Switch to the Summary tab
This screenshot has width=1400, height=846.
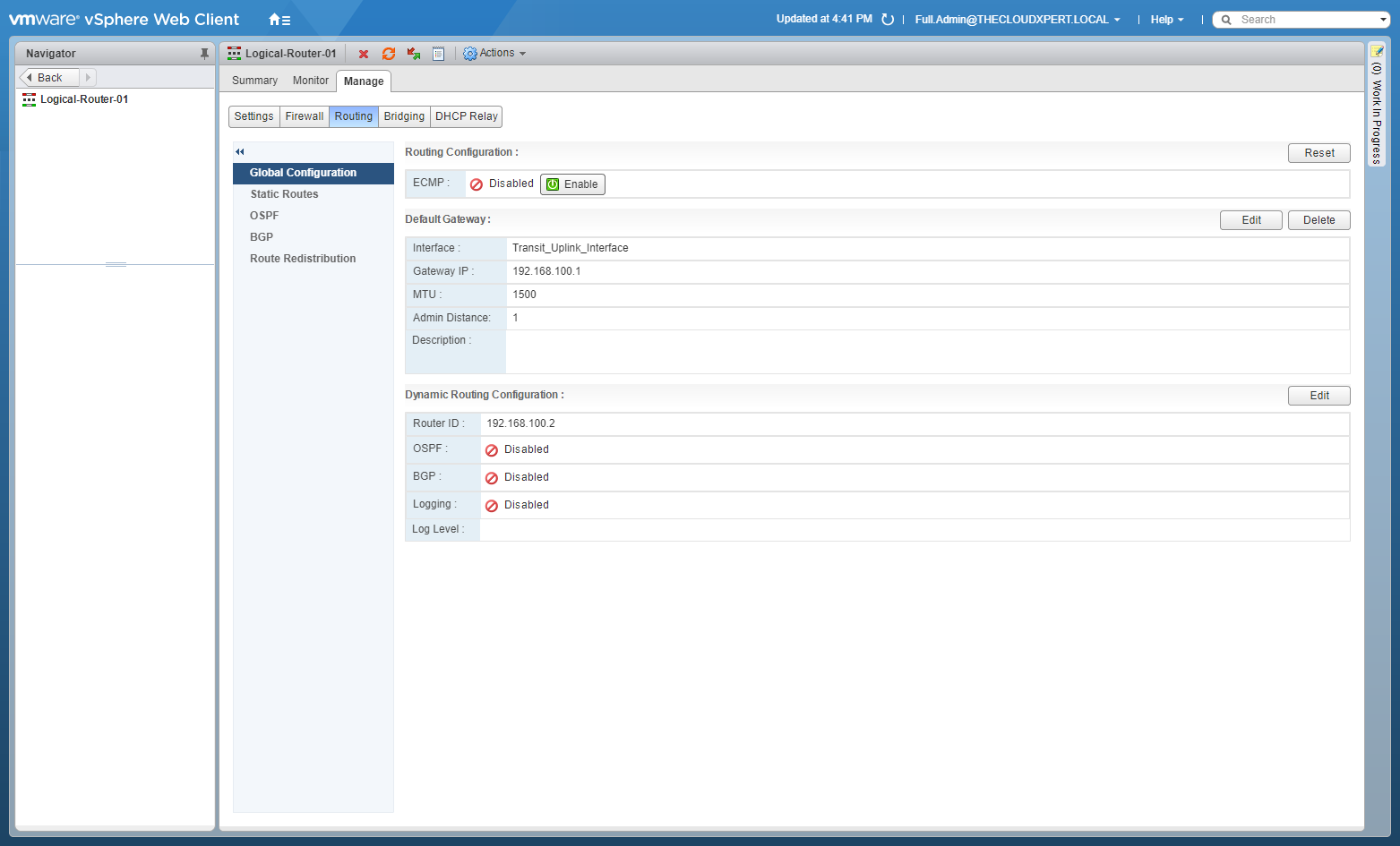[x=254, y=81]
